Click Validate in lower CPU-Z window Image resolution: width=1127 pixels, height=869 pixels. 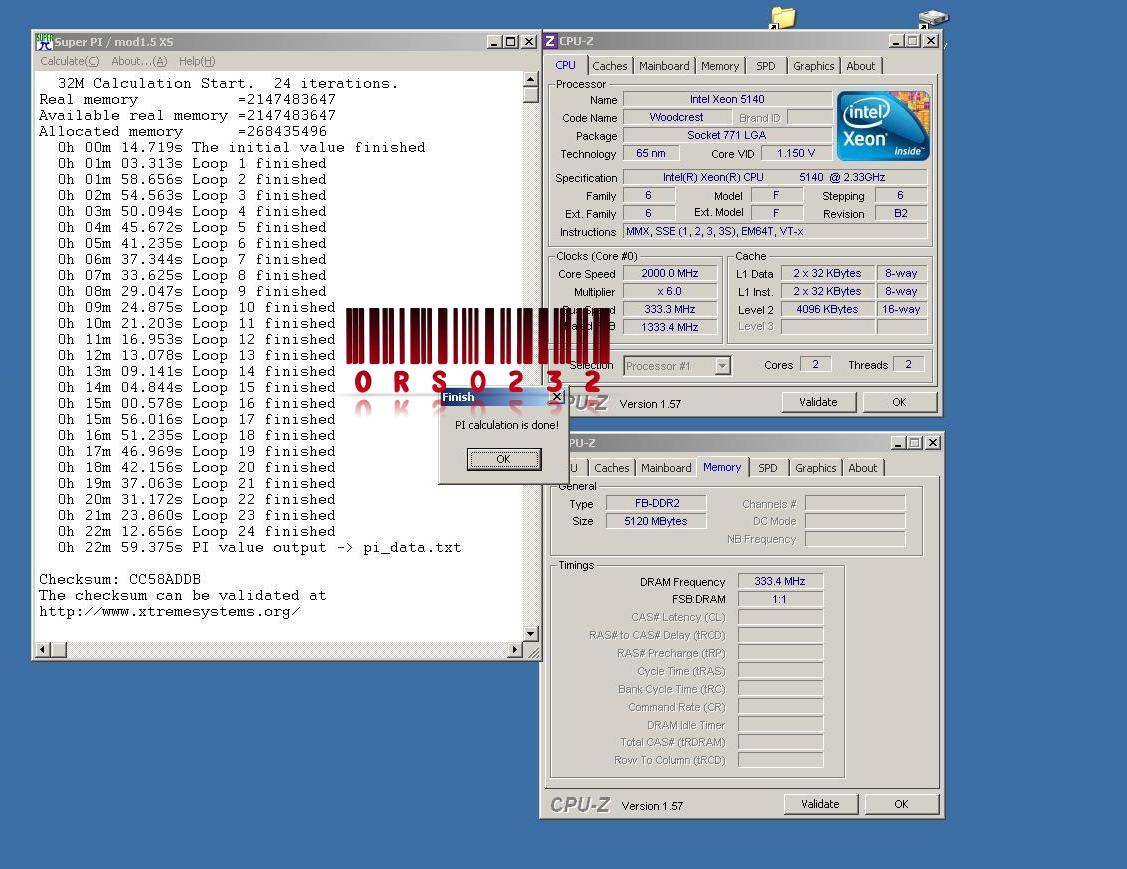pos(820,804)
